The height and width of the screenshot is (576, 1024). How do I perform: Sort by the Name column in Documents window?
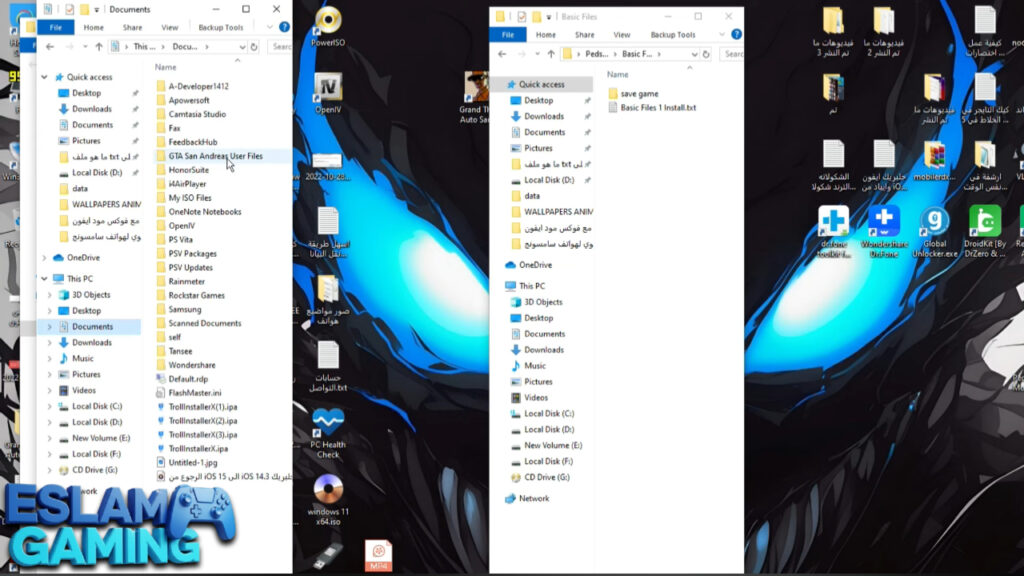166,67
